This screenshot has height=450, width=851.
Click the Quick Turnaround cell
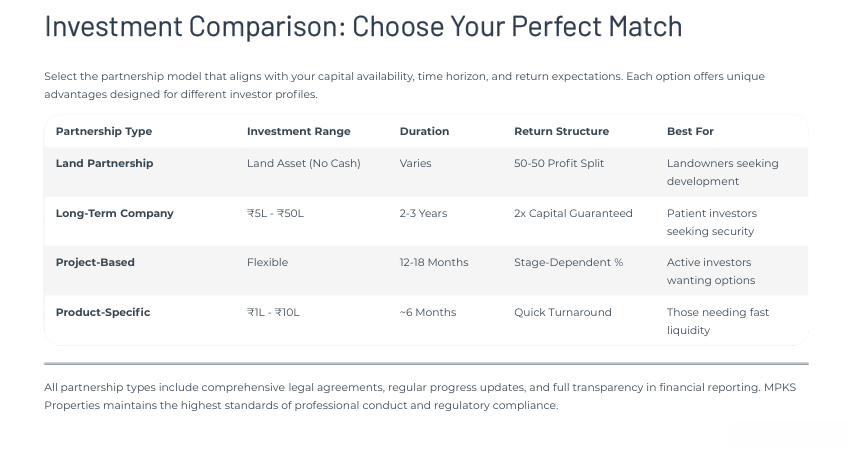(x=562, y=312)
